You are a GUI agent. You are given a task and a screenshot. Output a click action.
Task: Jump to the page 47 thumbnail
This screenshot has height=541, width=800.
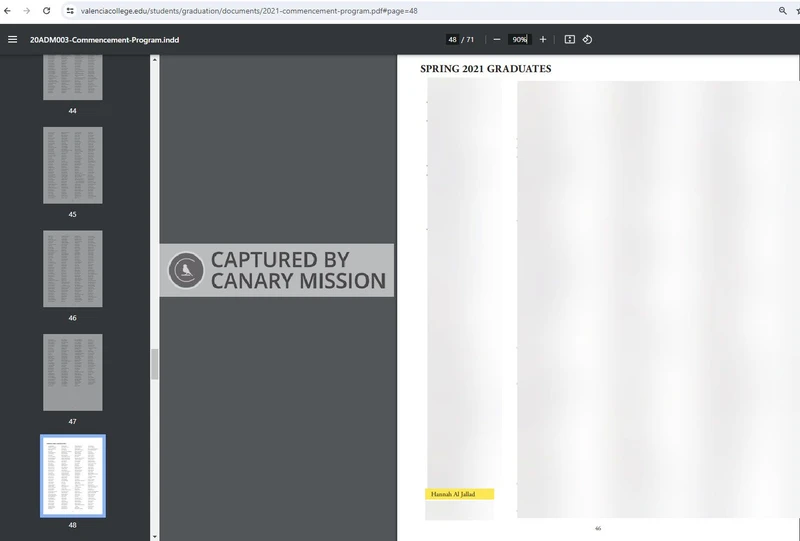click(x=72, y=372)
